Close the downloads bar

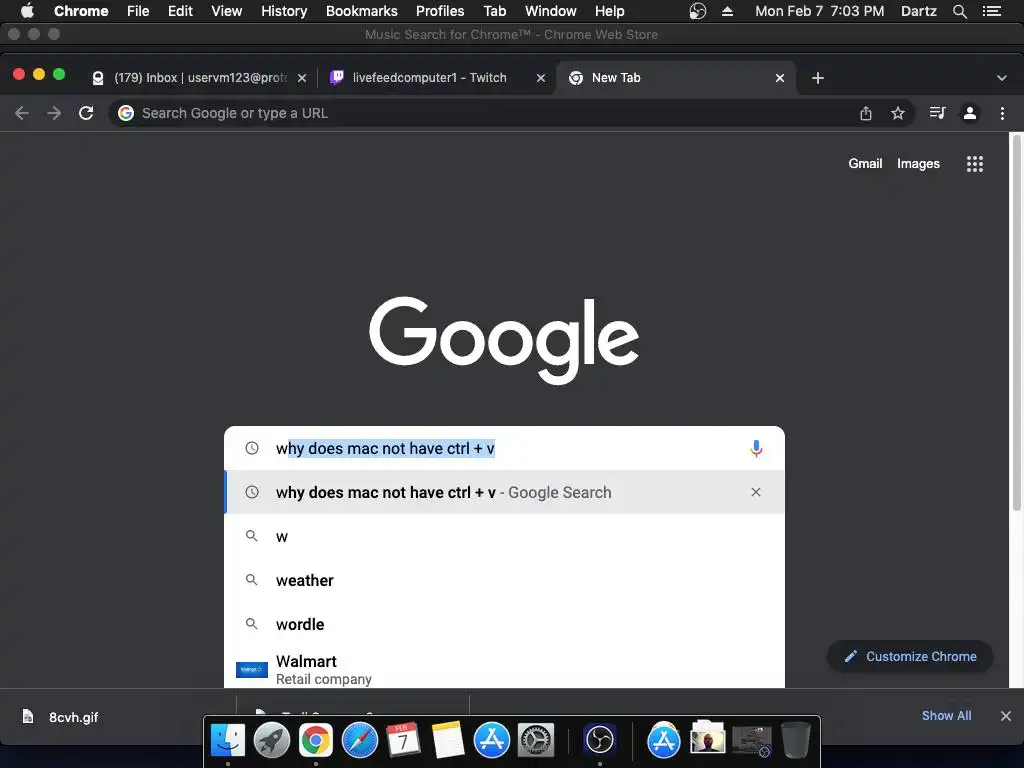click(1006, 716)
